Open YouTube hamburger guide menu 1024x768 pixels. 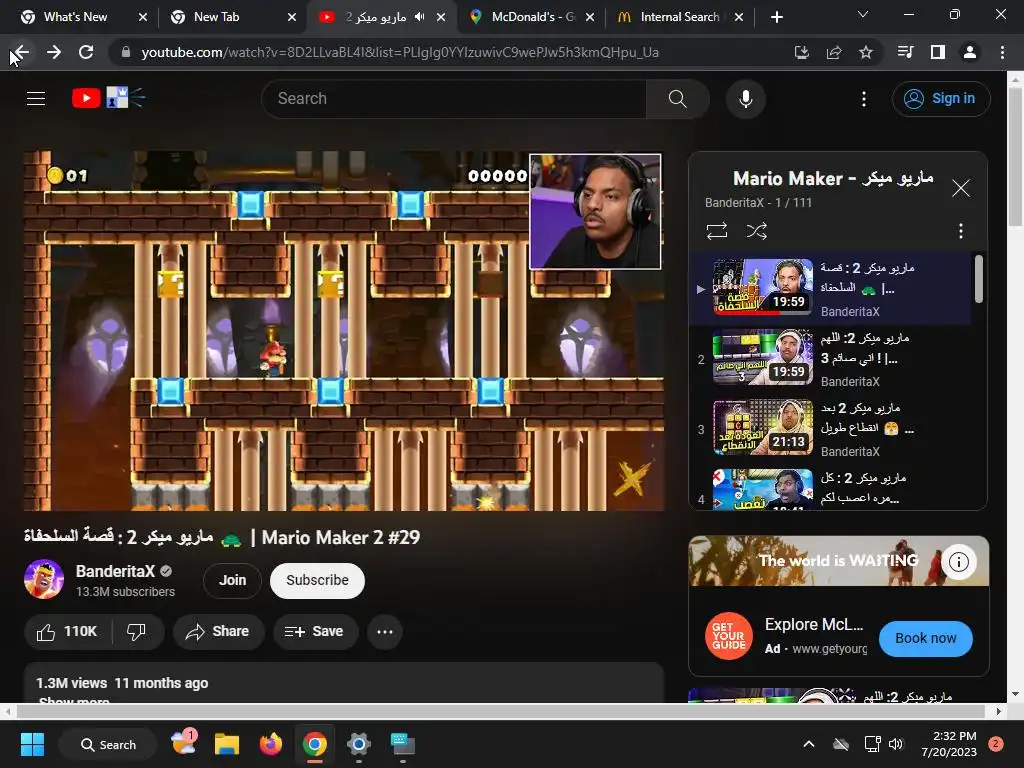[36, 99]
